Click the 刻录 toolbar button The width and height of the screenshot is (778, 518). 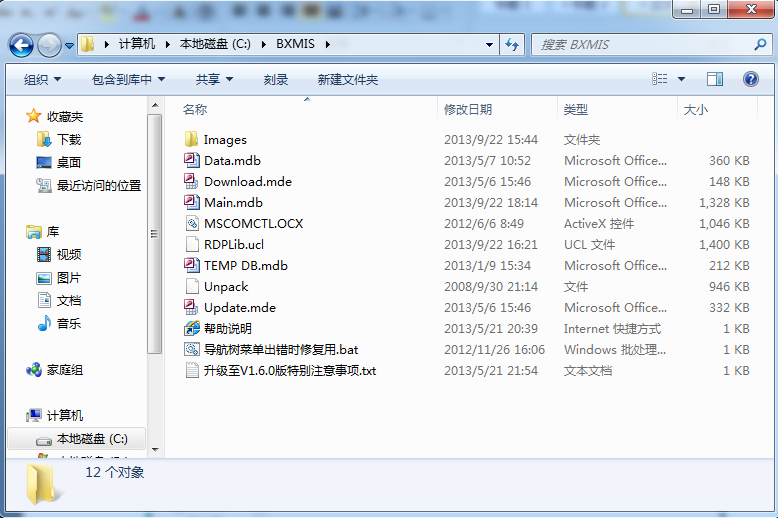click(x=276, y=79)
